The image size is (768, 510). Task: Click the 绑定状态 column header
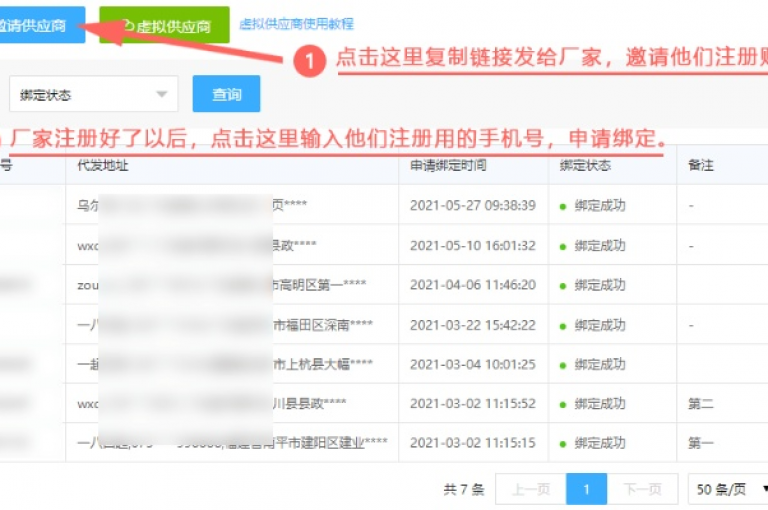click(x=585, y=166)
